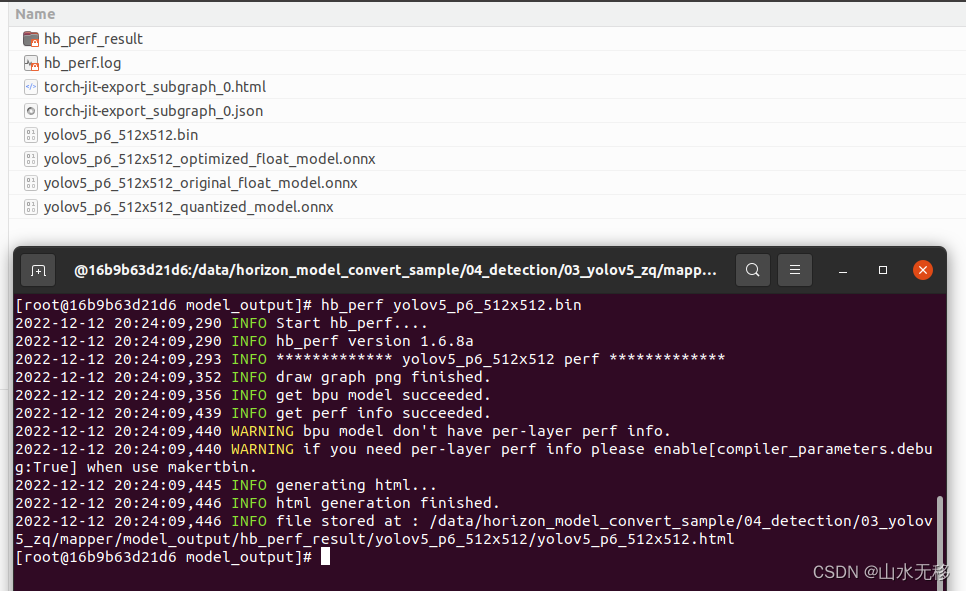Click the 'hb_perf version 1.6.8a' line
This screenshot has width=966, height=591.
click(x=245, y=341)
